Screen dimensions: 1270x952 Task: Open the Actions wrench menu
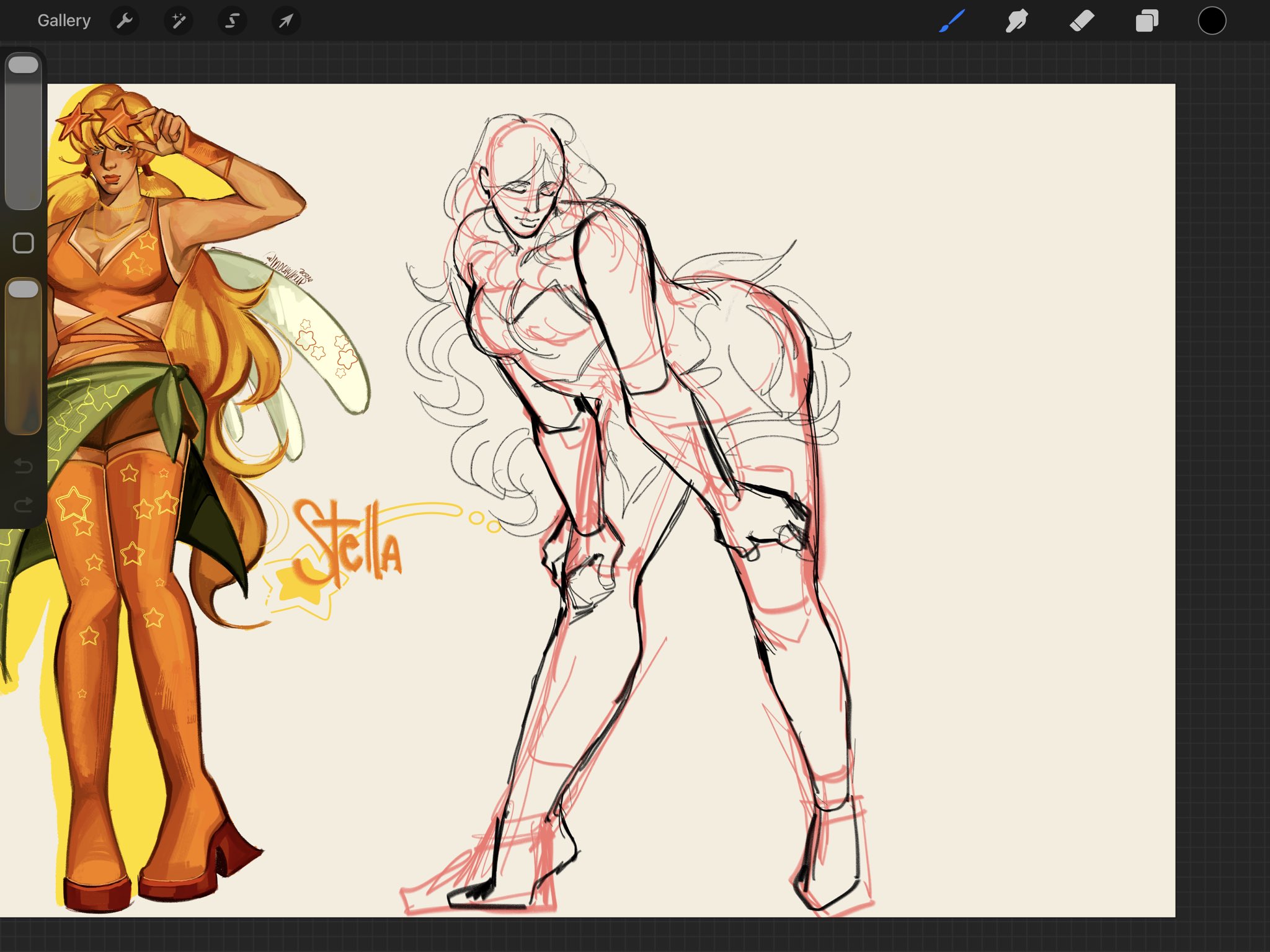click(125, 20)
